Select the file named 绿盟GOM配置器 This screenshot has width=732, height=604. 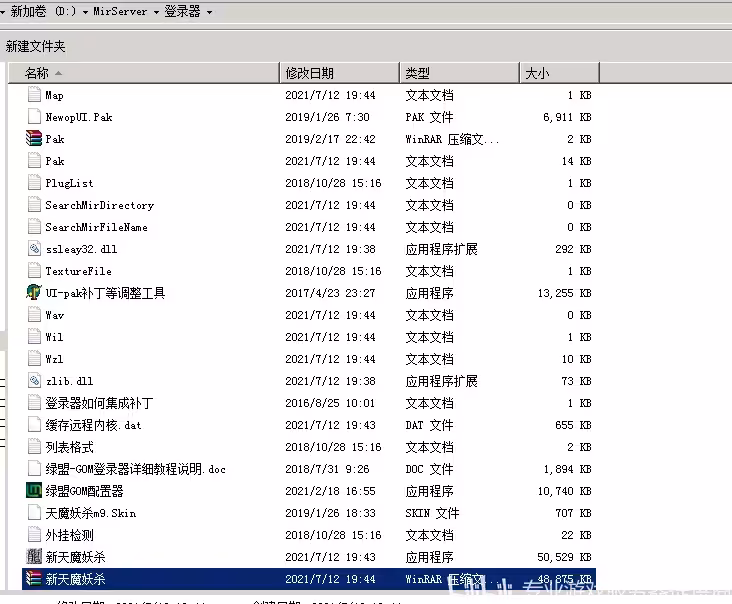pos(84,491)
